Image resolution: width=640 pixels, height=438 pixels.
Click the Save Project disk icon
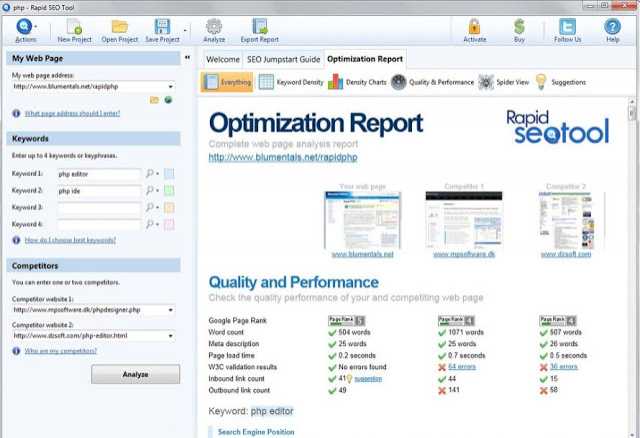pyautogui.click(x=162, y=27)
